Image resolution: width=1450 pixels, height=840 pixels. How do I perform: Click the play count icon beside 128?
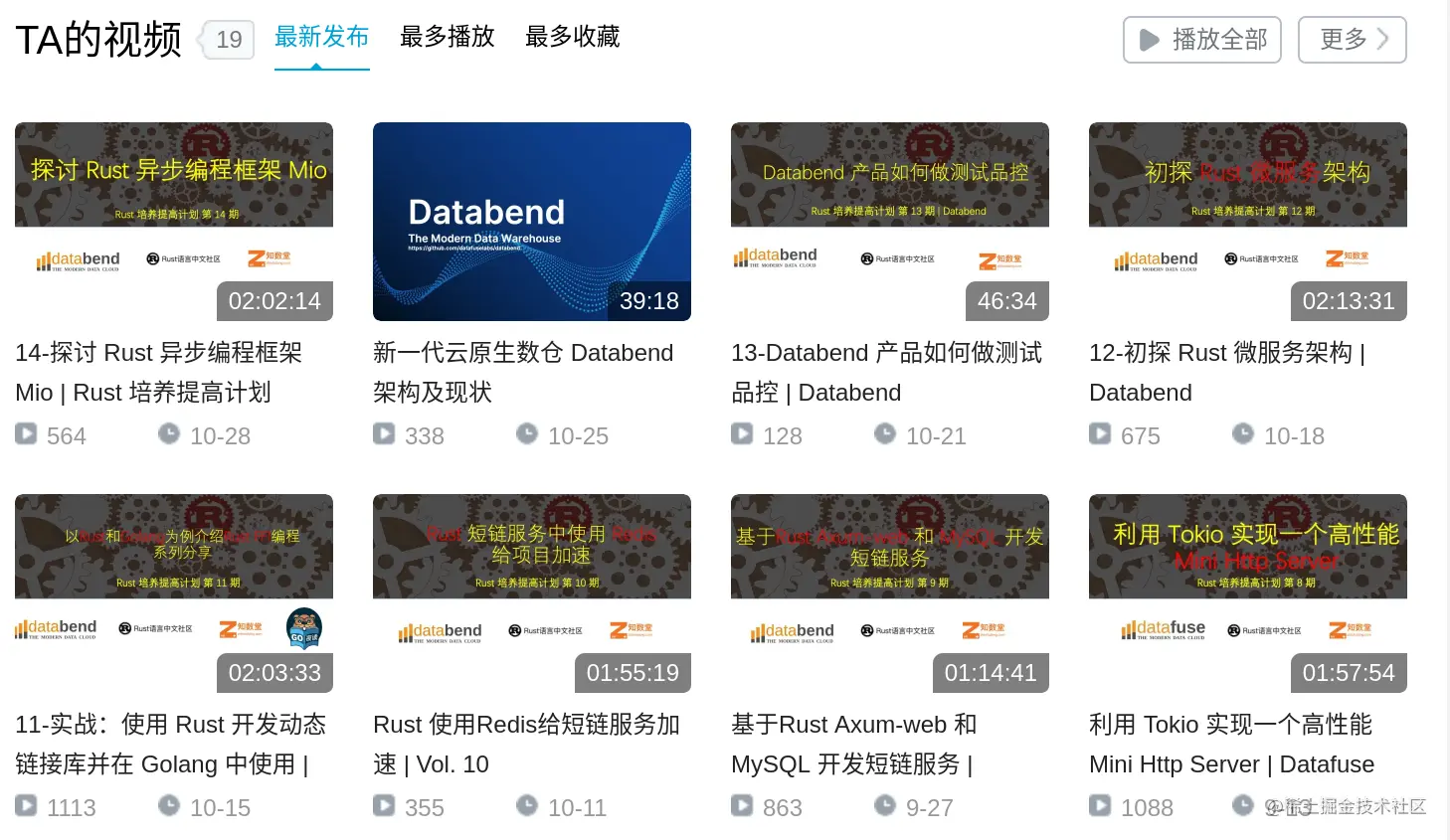click(x=742, y=433)
